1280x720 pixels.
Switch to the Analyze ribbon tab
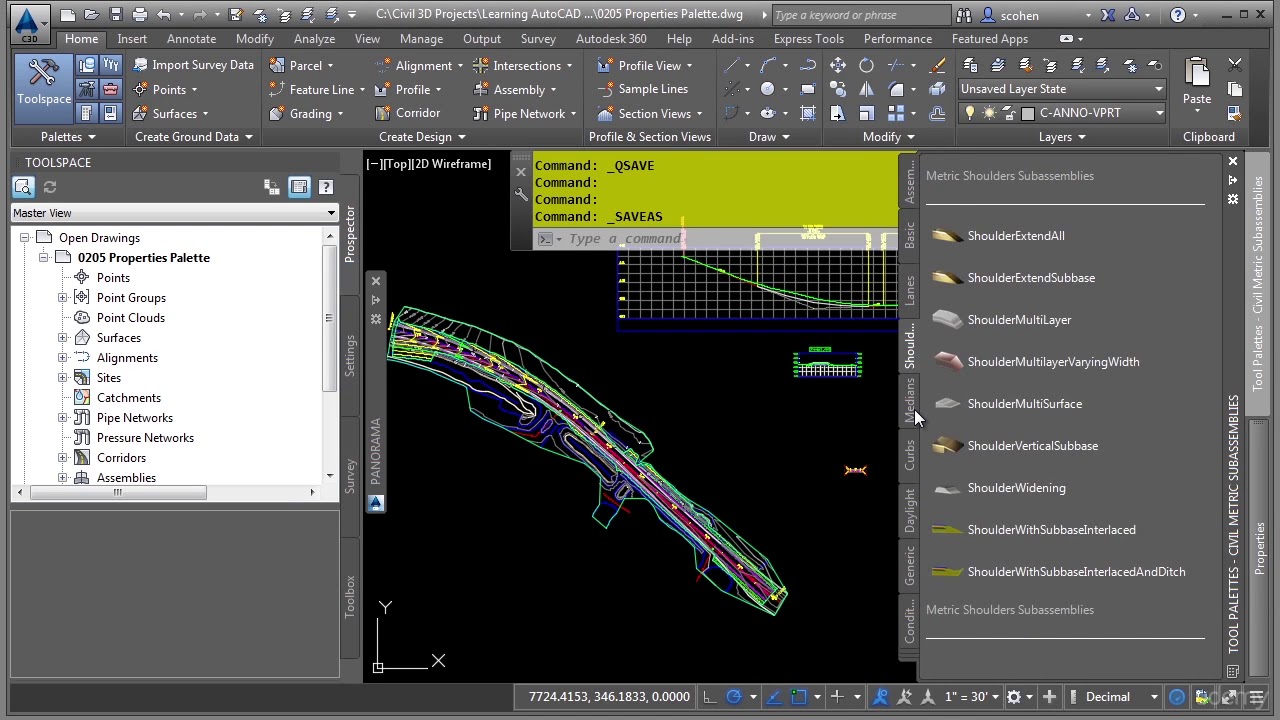click(x=314, y=39)
